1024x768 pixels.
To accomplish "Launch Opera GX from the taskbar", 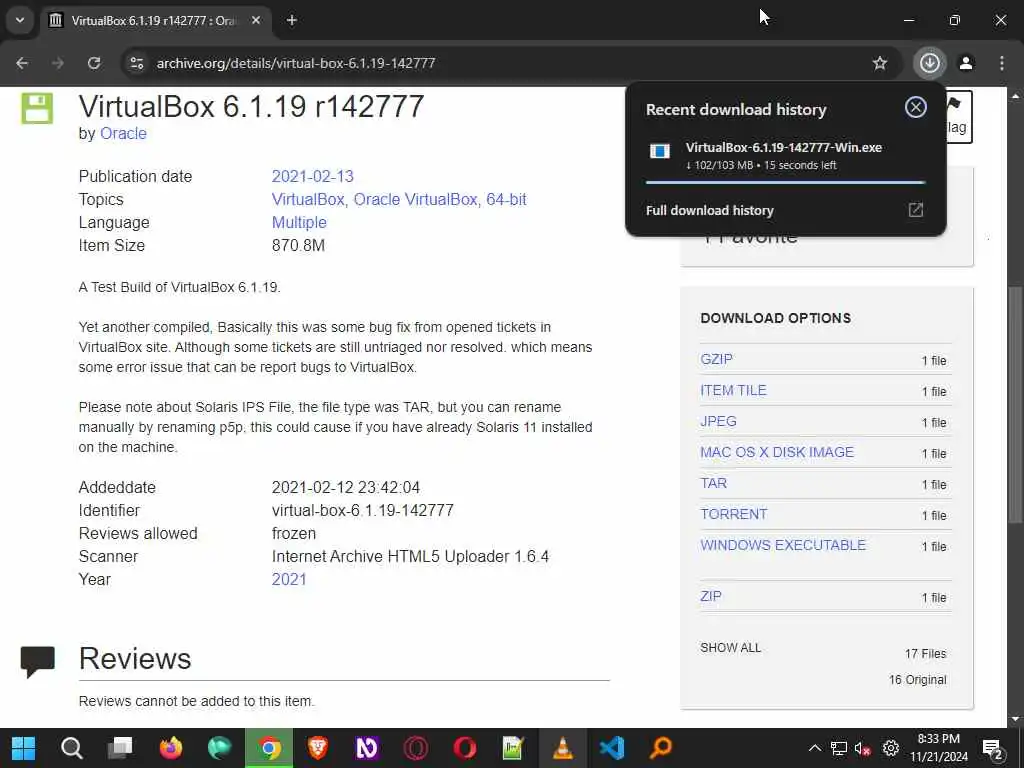I will (415, 748).
